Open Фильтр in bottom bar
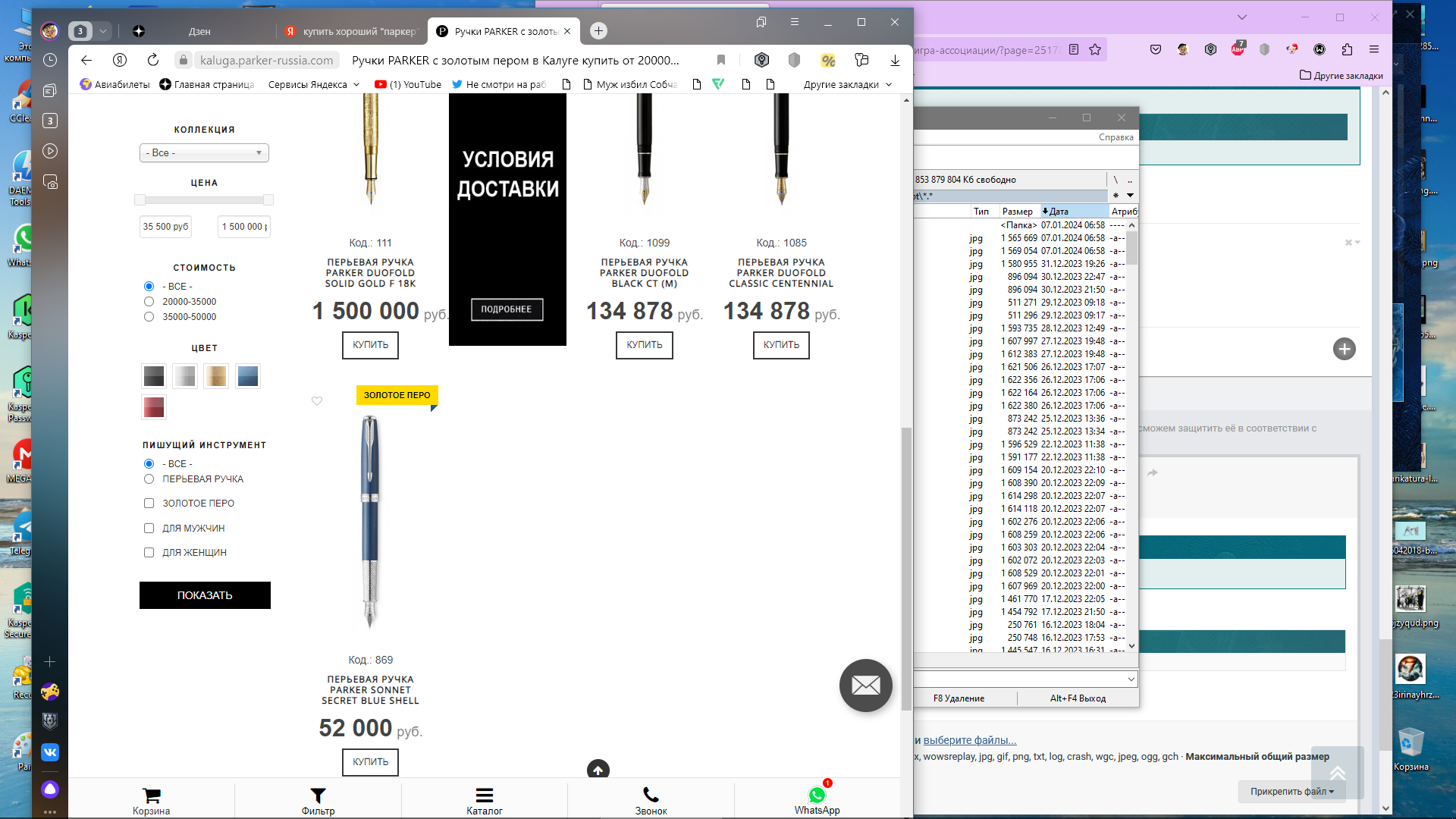 point(318,800)
